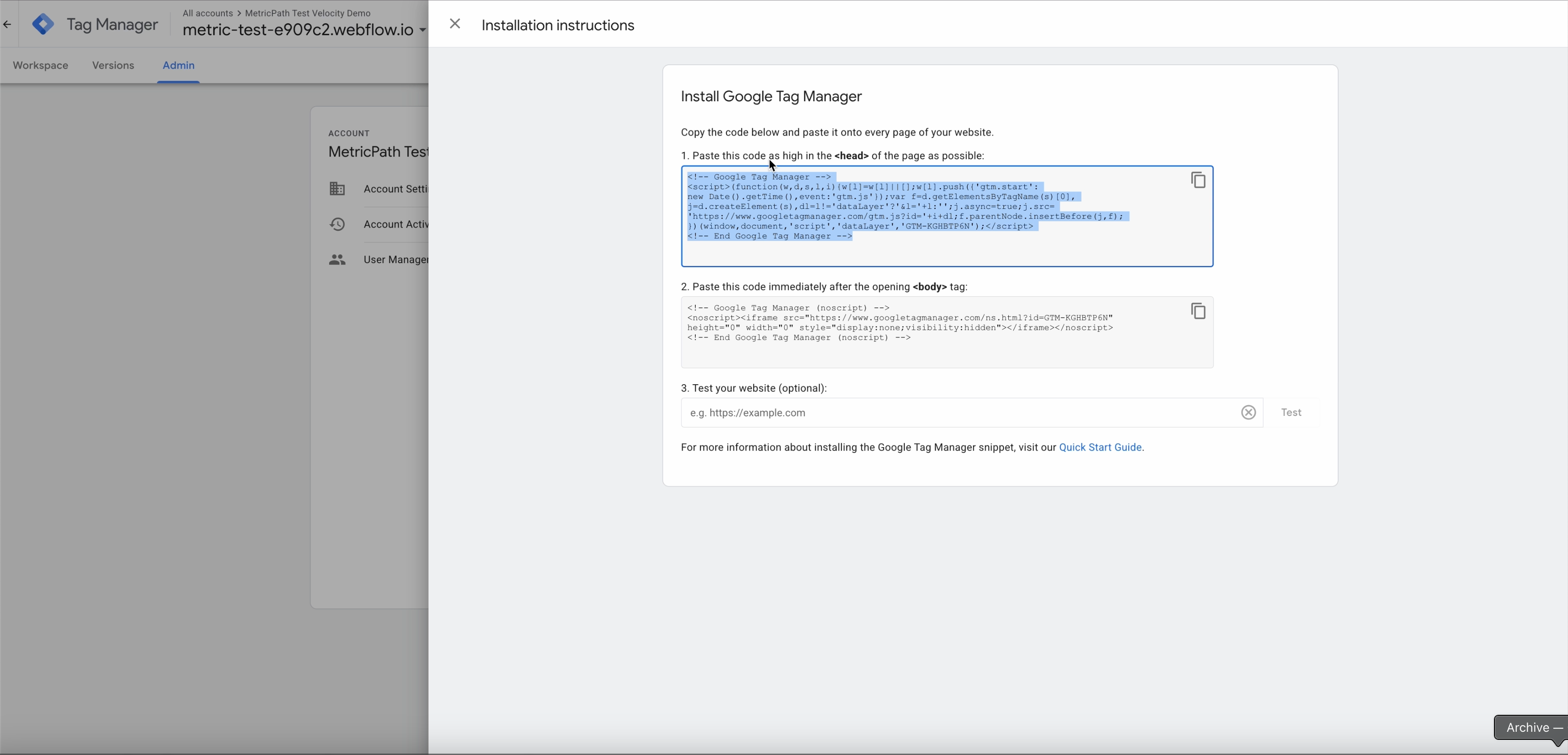Image resolution: width=1568 pixels, height=755 pixels.
Task: Click the Test button
Action: pyautogui.click(x=1291, y=412)
